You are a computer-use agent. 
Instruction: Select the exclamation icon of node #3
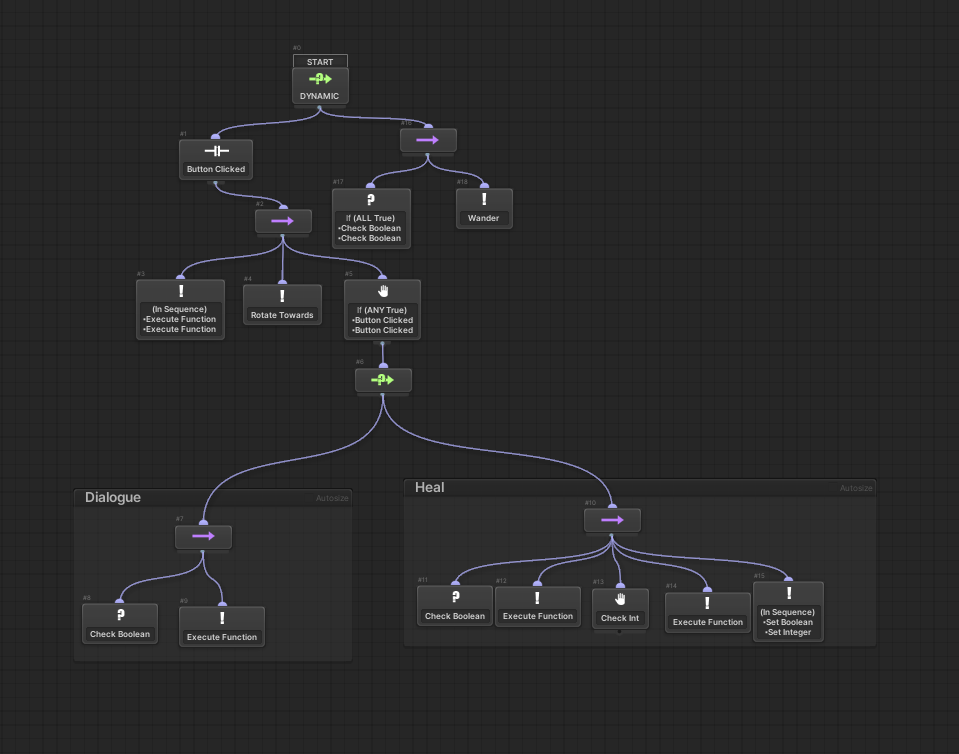pos(181,291)
